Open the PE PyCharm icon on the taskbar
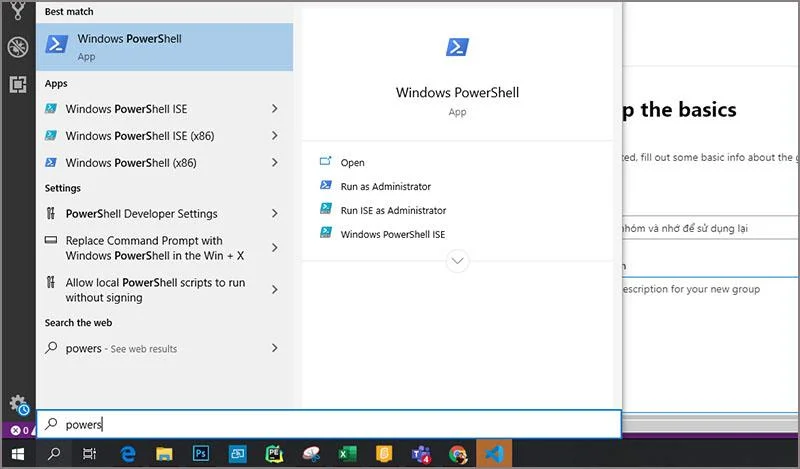Image resolution: width=800 pixels, height=469 pixels. click(x=274, y=454)
